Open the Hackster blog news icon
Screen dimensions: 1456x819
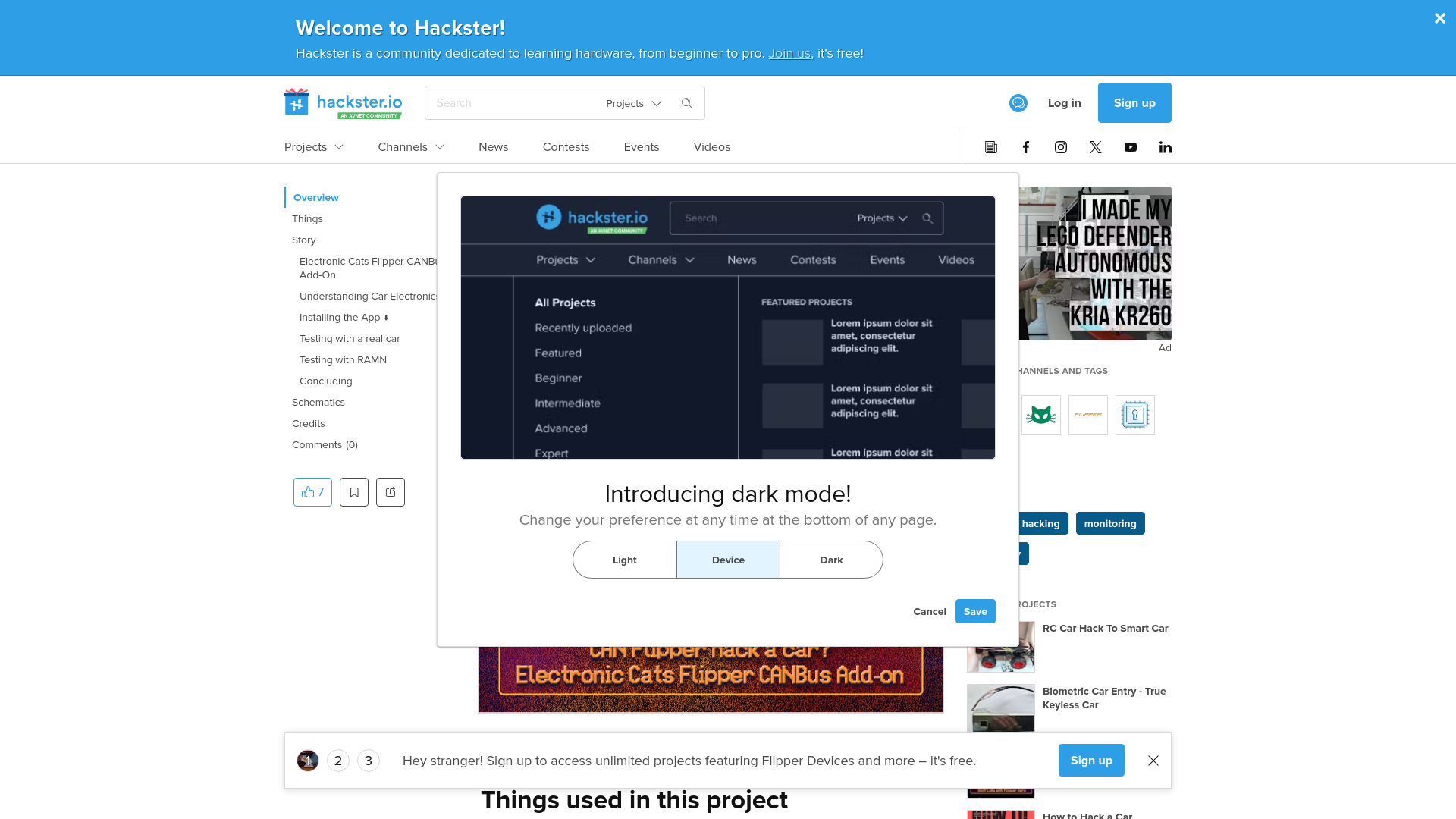(x=991, y=147)
